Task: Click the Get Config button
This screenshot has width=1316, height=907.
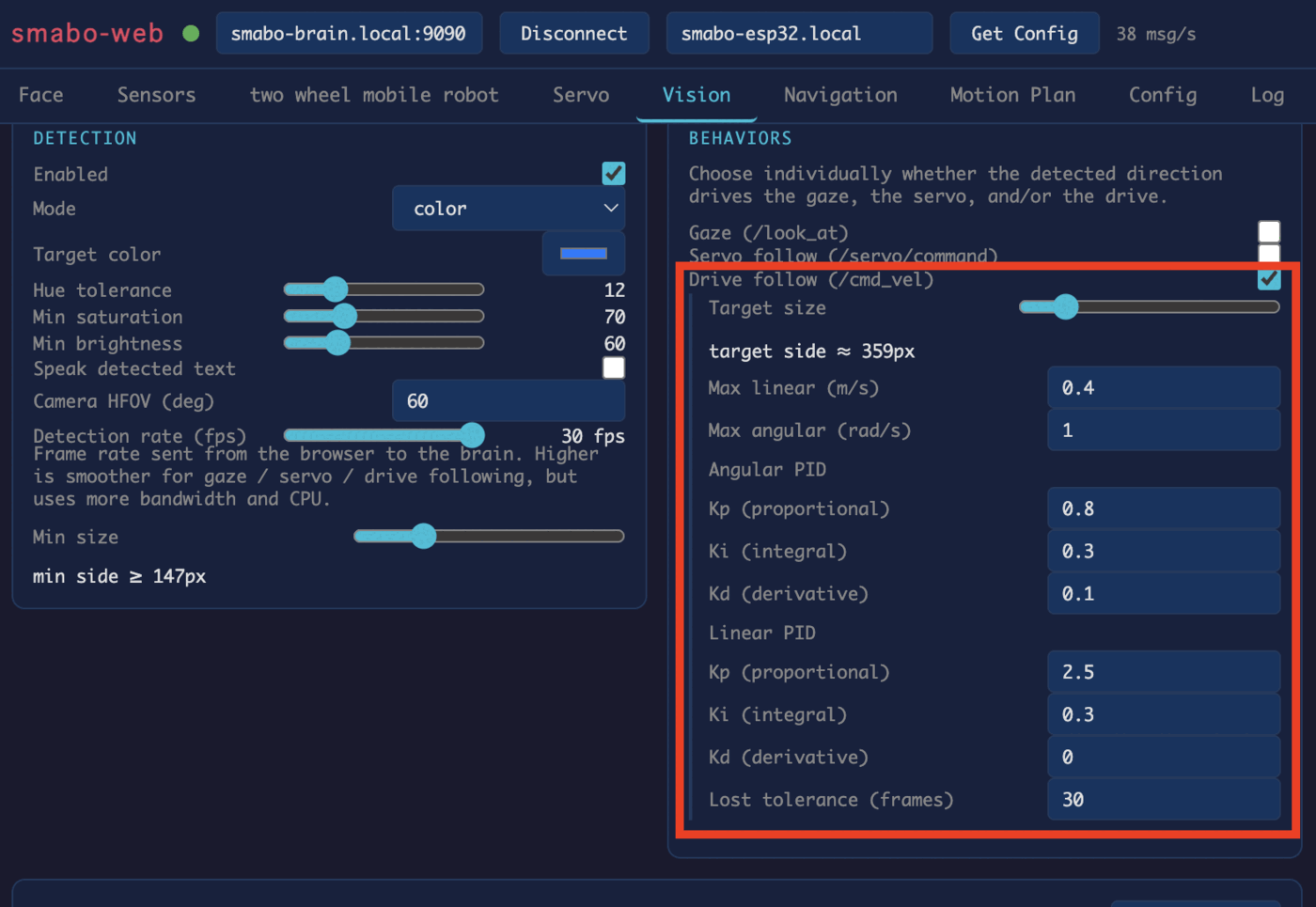Action: click(x=1025, y=34)
